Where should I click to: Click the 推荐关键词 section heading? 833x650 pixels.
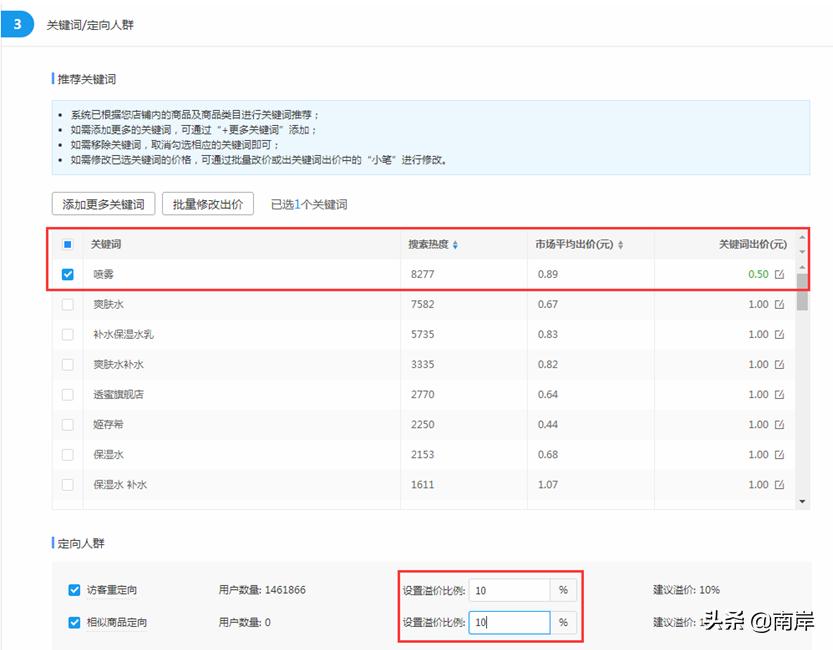[87, 79]
